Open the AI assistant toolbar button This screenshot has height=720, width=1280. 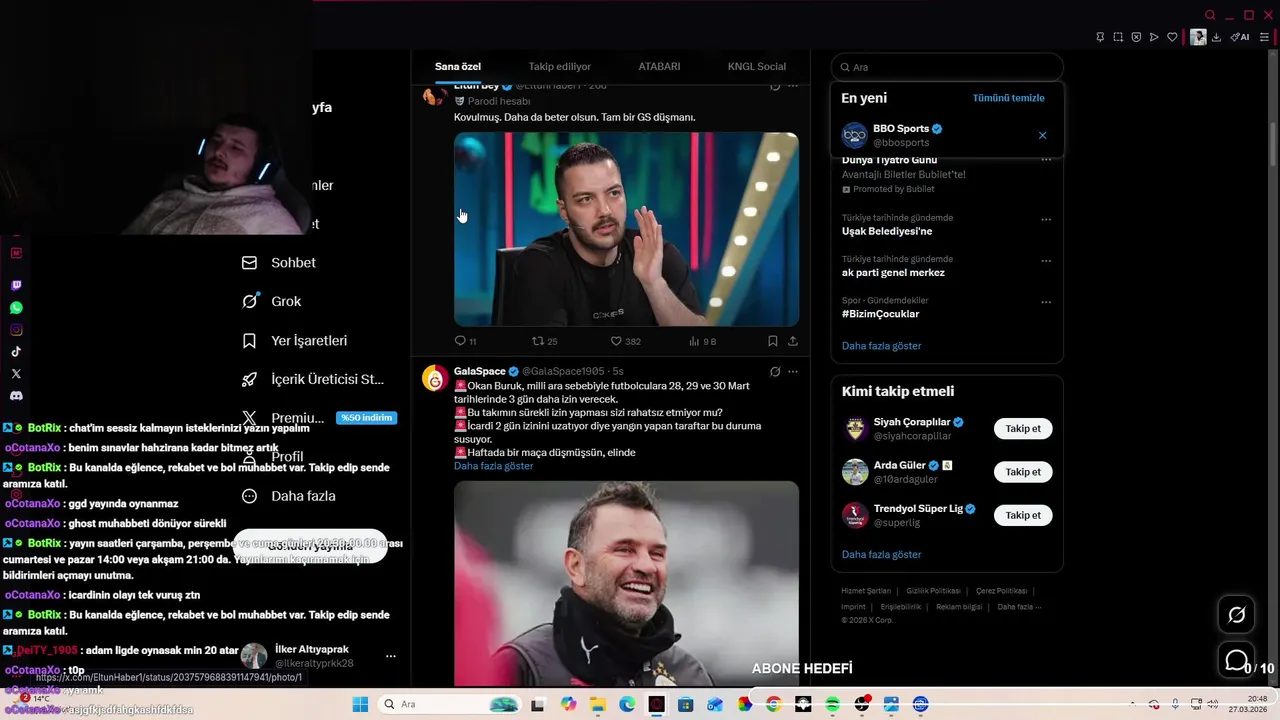pyautogui.click(x=1240, y=37)
